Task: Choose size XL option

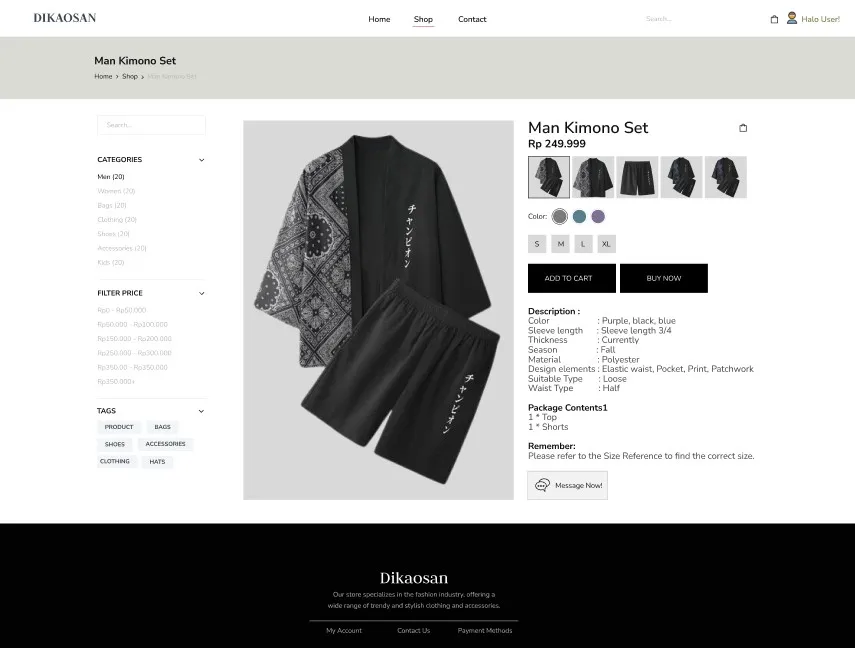Action: (607, 244)
